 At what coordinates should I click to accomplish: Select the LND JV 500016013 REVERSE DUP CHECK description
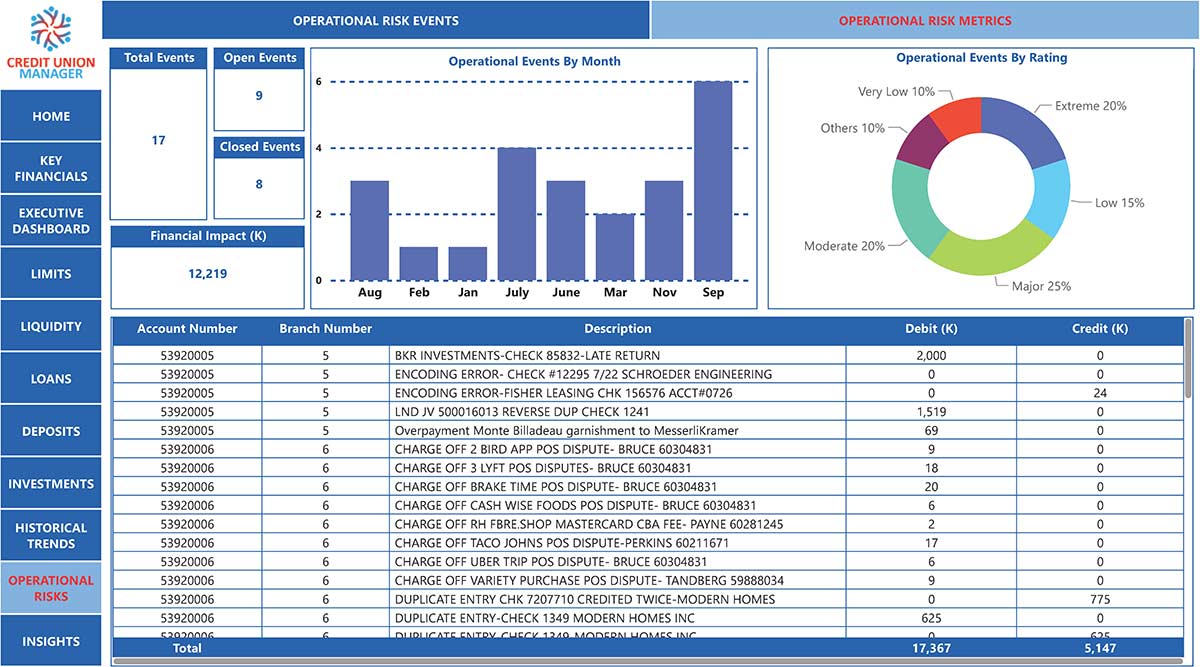click(x=522, y=412)
